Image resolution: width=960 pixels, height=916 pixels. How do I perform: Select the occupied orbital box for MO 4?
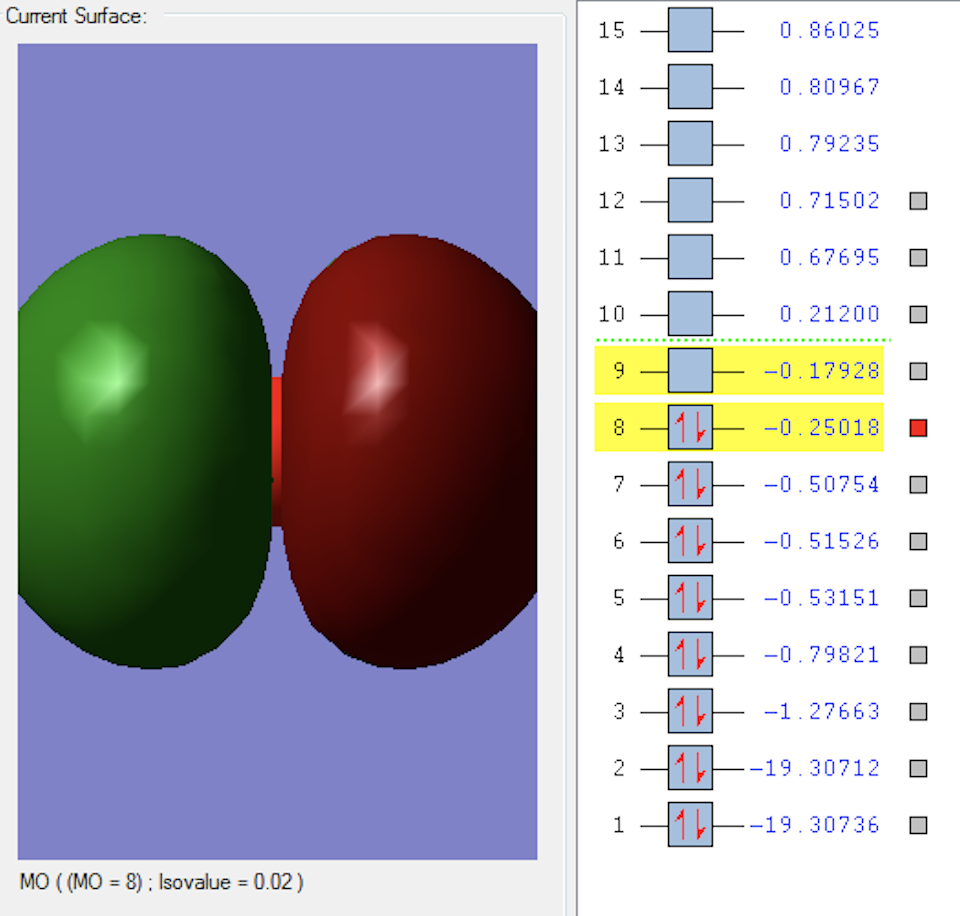[x=690, y=655]
